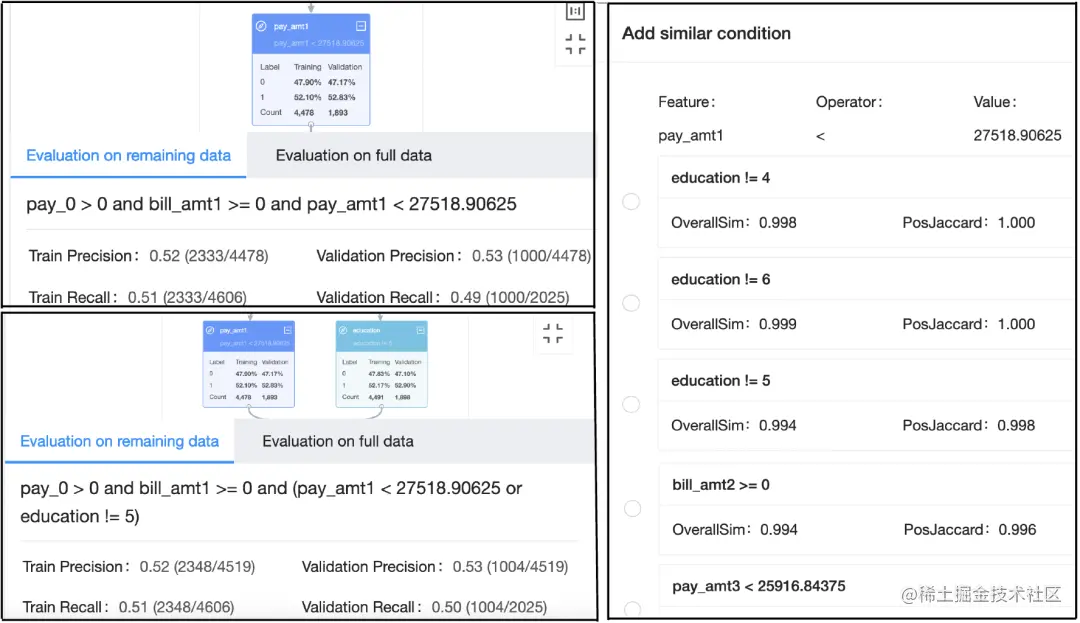
Task: Select the radio button for education != 6
Action: click(x=631, y=303)
